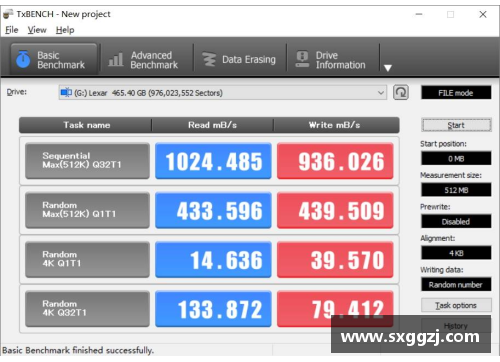Click read value 433.596
This screenshot has height=362, width=500.
(x=213, y=210)
